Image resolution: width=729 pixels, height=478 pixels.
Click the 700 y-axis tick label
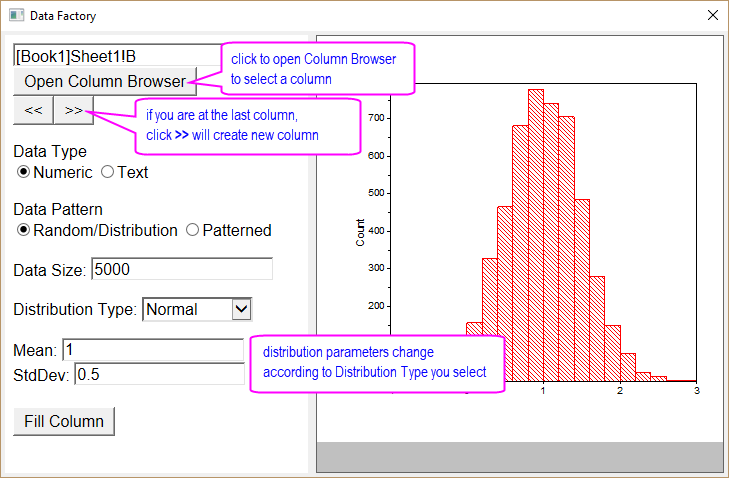coord(377,118)
